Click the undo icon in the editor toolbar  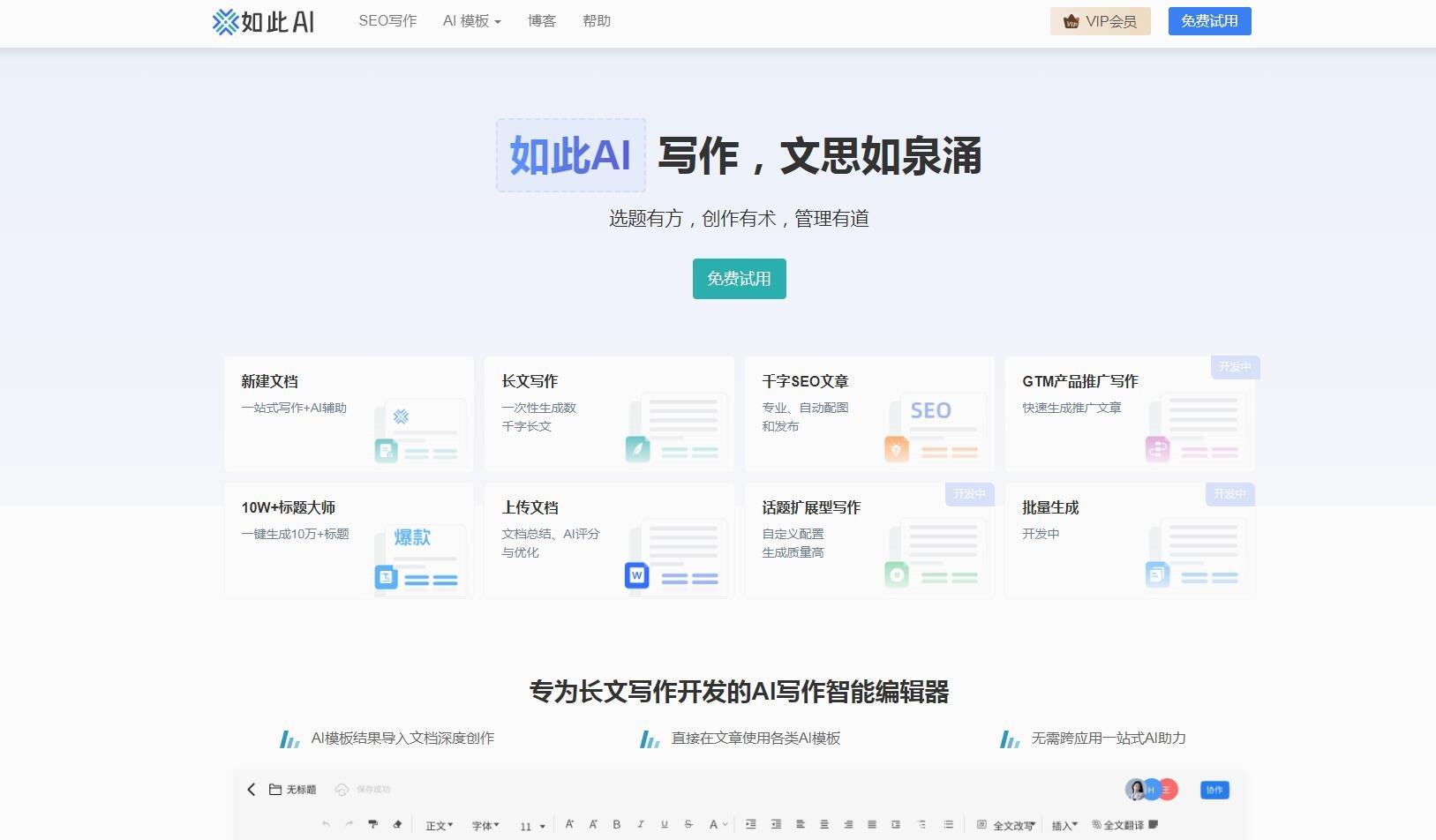tap(327, 824)
